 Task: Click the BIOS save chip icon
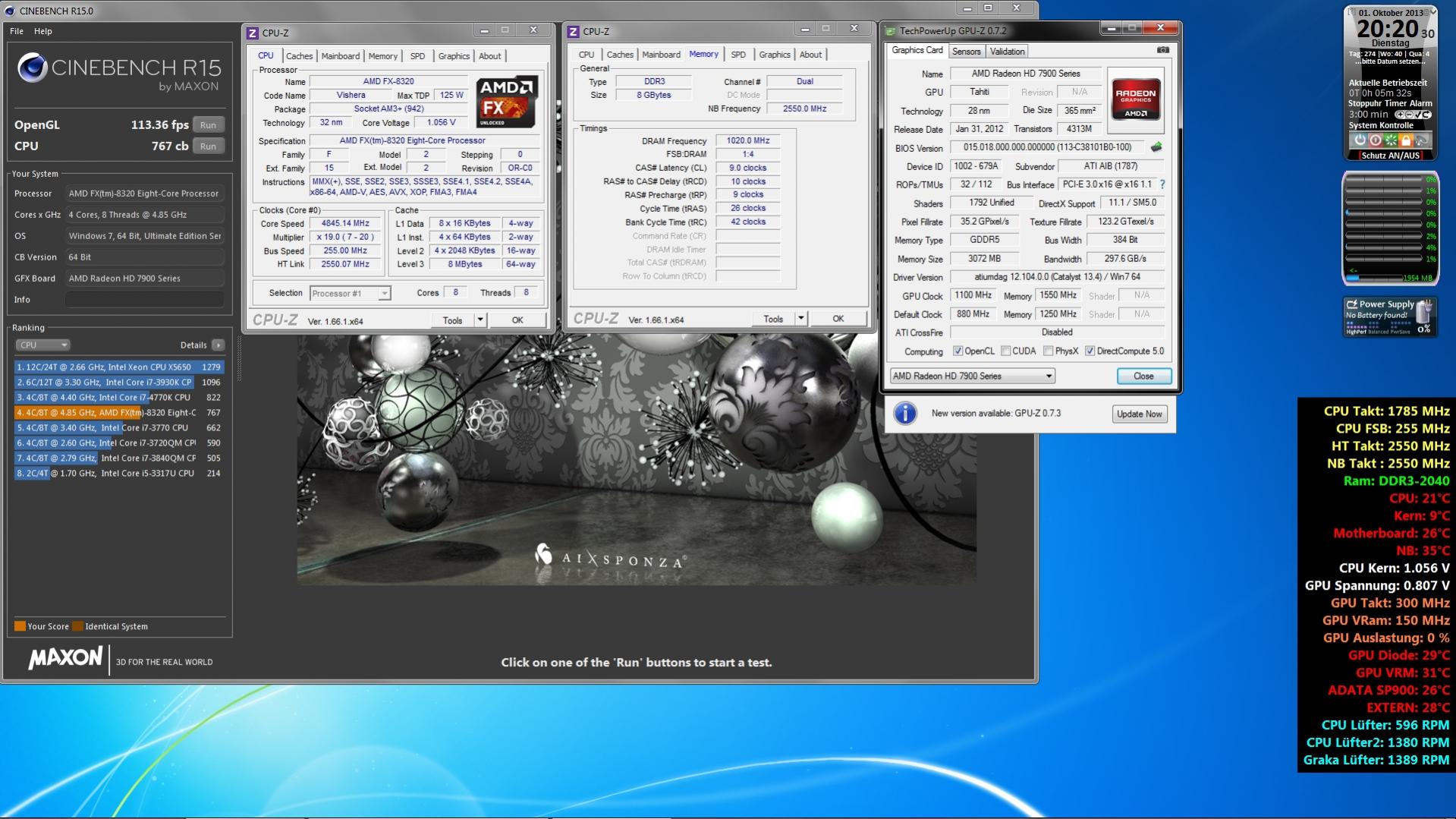pyautogui.click(x=1156, y=147)
